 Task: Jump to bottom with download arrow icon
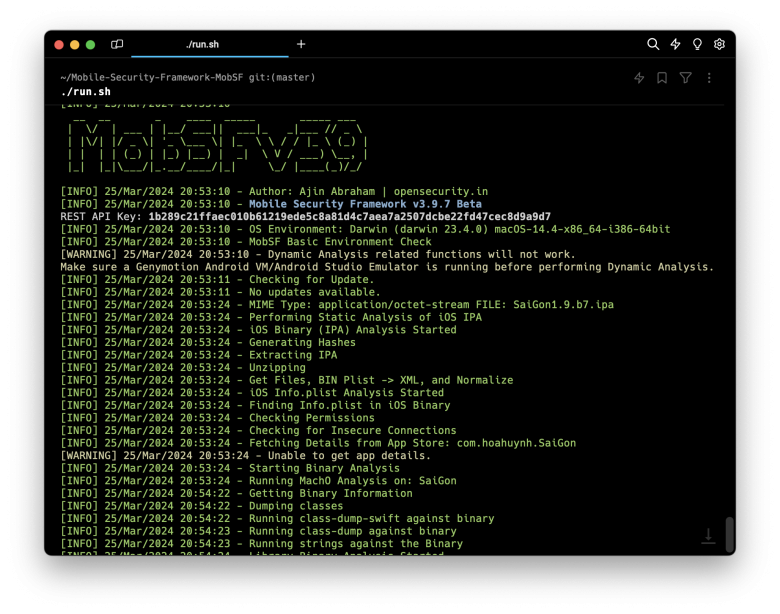pos(708,536)
